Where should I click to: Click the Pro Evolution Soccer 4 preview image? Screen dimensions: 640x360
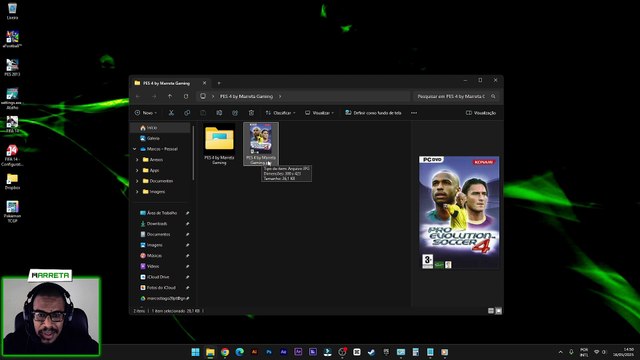(459, 212)
